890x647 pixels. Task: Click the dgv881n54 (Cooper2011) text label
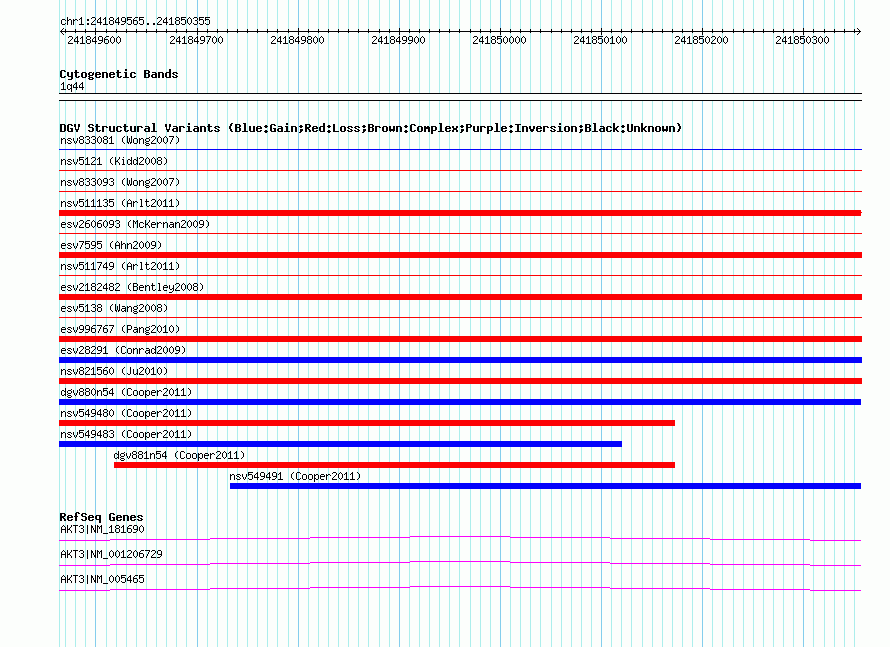pos(179,455)
